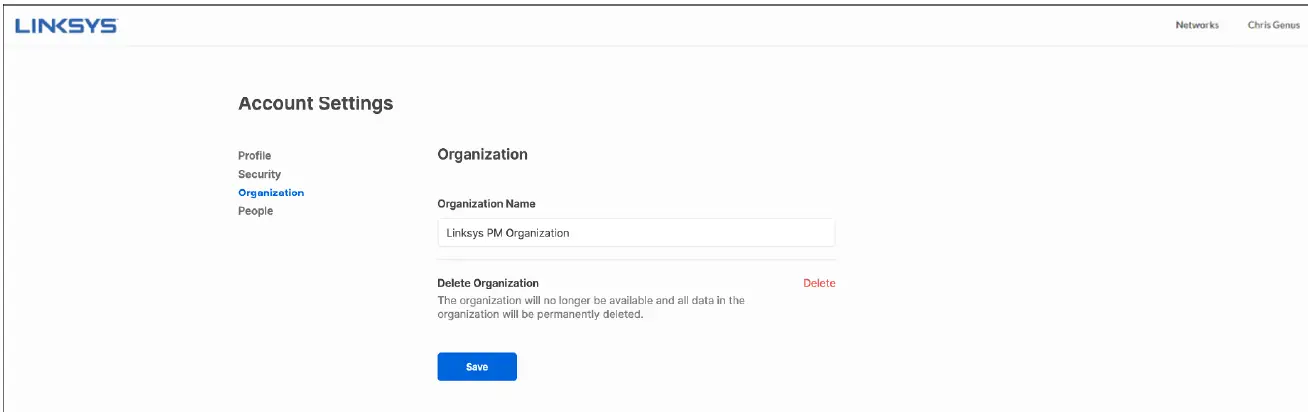The width and height of the screenshot is (1308, 412).
Task: Click the word Linksys inside the name field
Action: click(x=463, y=233)
